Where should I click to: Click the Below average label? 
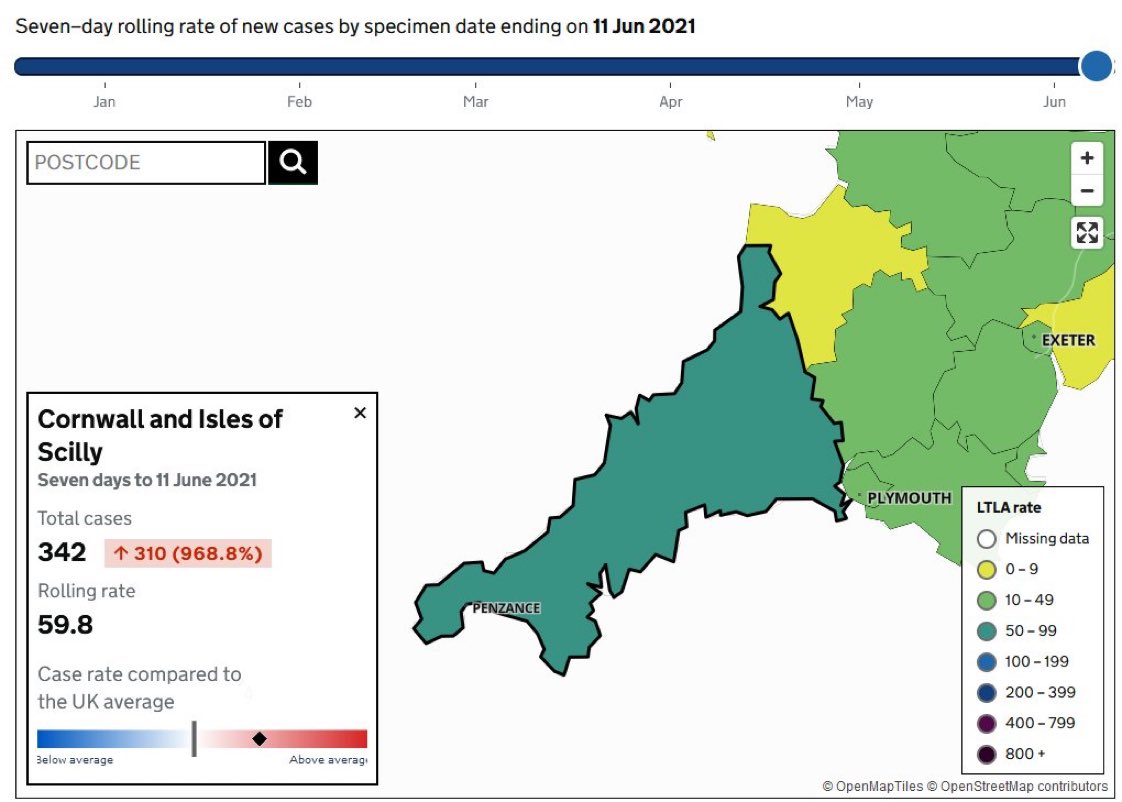click(75, 760)
